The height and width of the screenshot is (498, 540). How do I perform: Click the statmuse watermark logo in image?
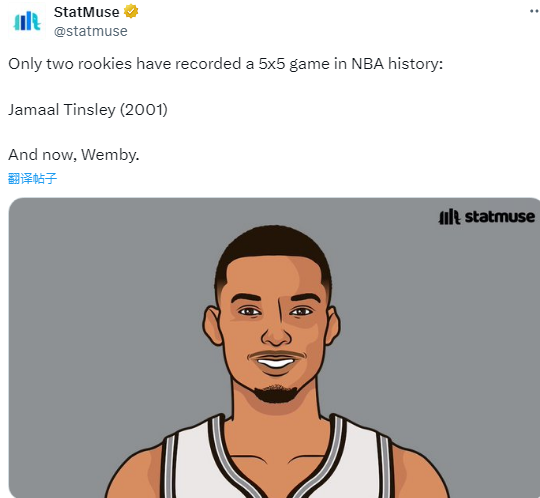[x=487, y=217]
